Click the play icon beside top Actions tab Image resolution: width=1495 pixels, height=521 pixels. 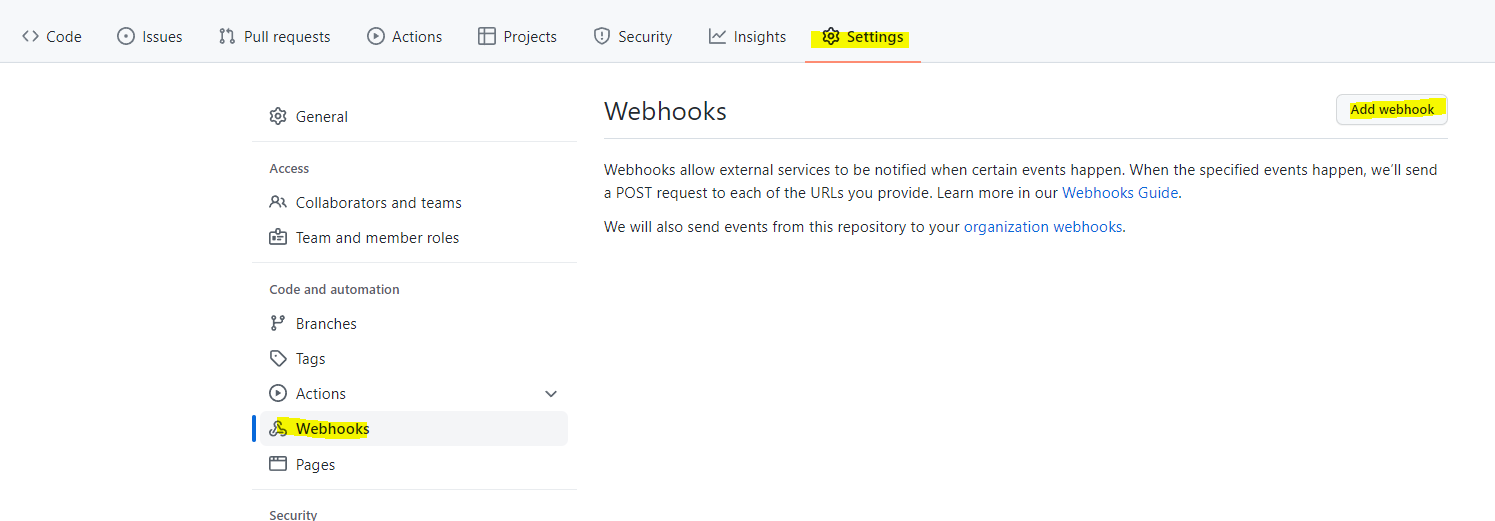pos(375,36)
